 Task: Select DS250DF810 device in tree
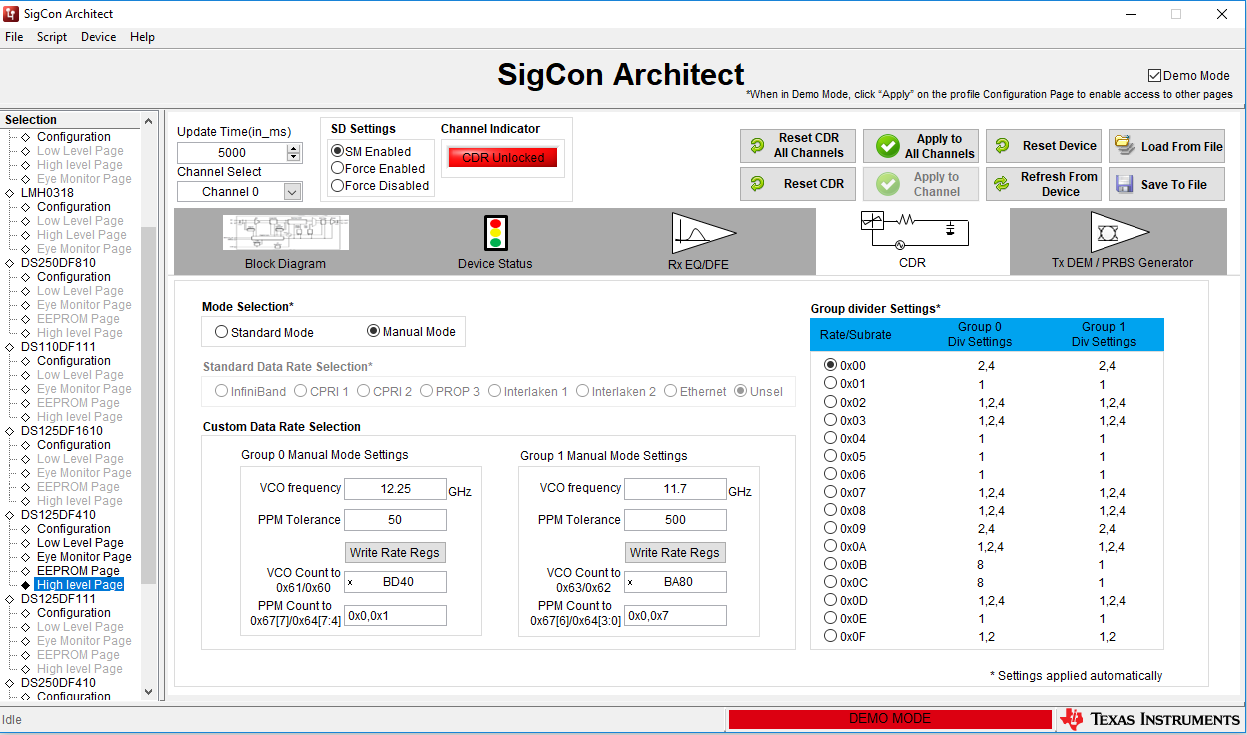(58, 263)
